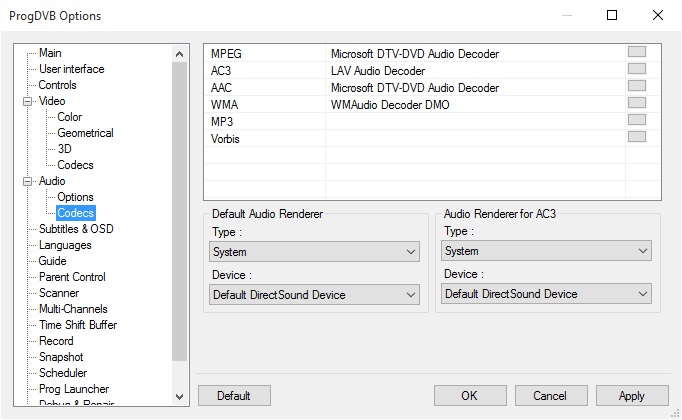Click the WMA row's small button
682x420 pixels.
pos(636,103)
